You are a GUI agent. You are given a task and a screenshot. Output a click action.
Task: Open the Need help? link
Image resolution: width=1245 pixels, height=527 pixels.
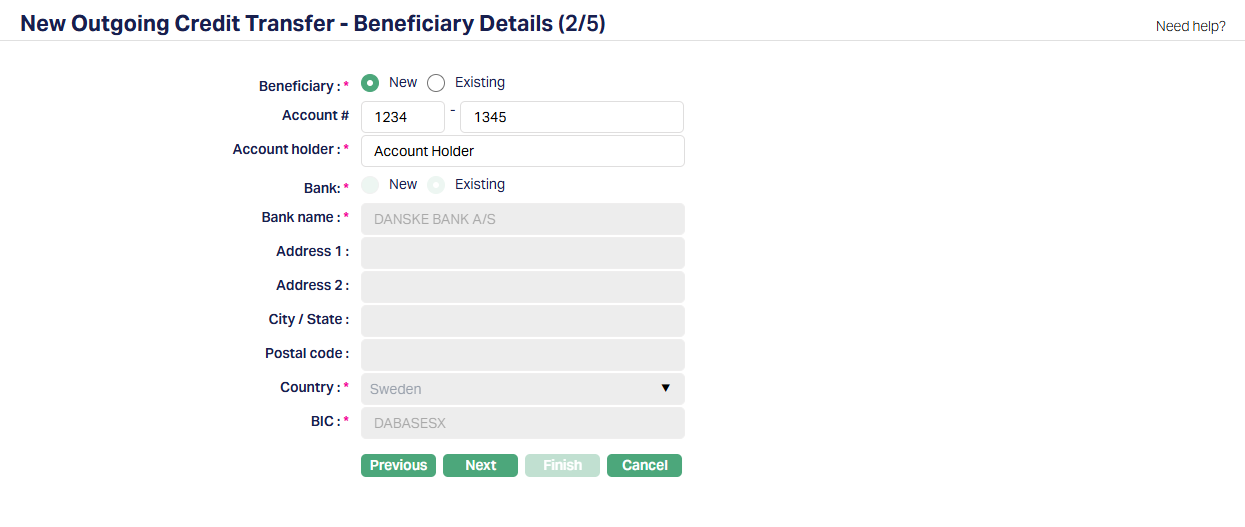(x=1190, y=26)
